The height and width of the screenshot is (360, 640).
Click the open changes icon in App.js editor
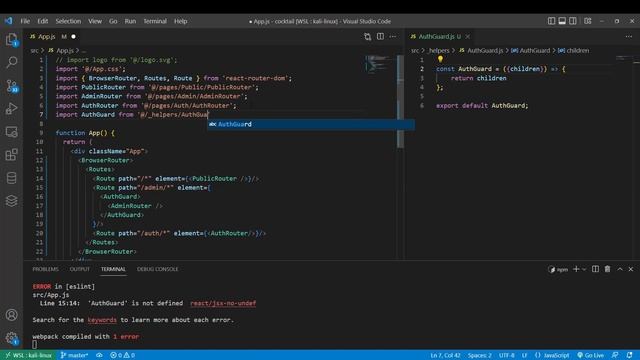367,37
